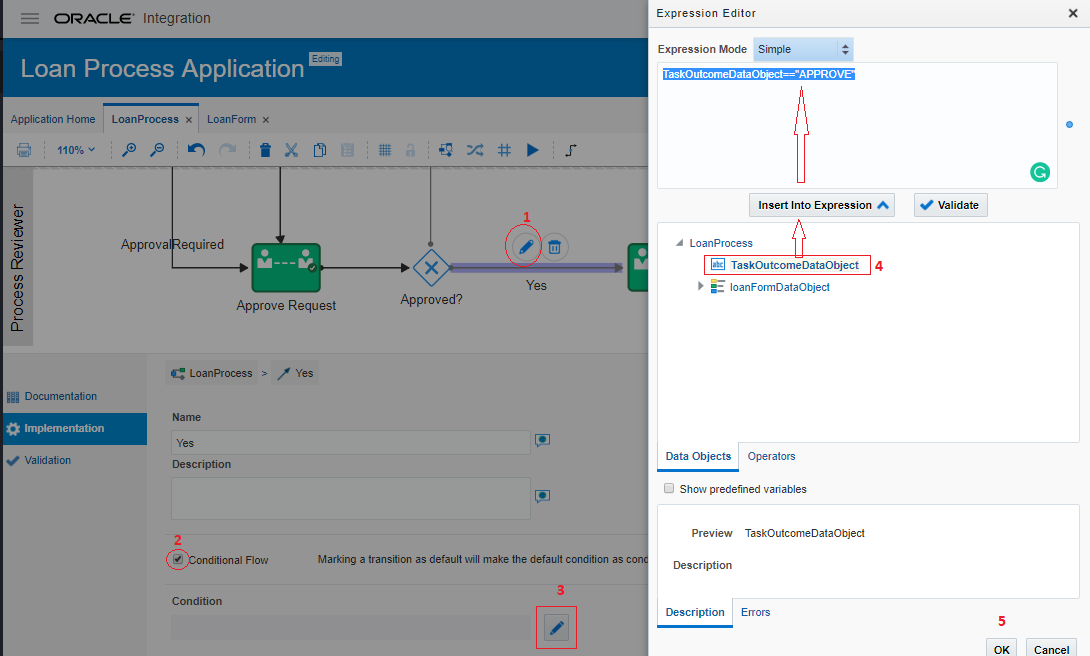Open the hamburger navigation menu
Image resolution: width=1090 pixels, height=656 pixels.
[30, 18]
